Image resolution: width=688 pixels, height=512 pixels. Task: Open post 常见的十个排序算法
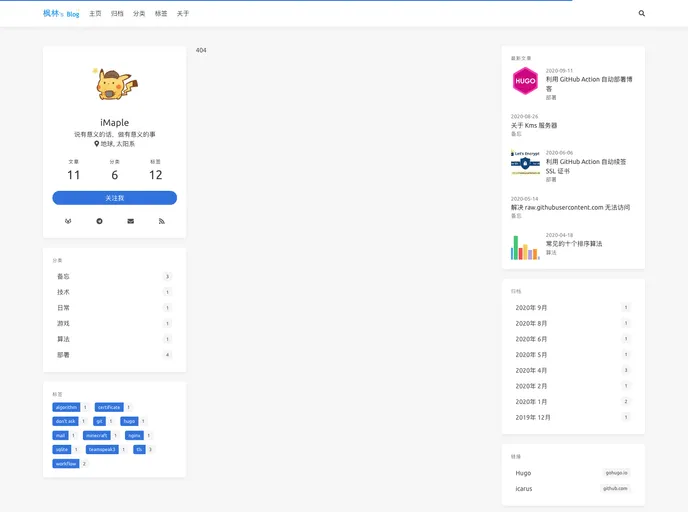tap(574, 244)
